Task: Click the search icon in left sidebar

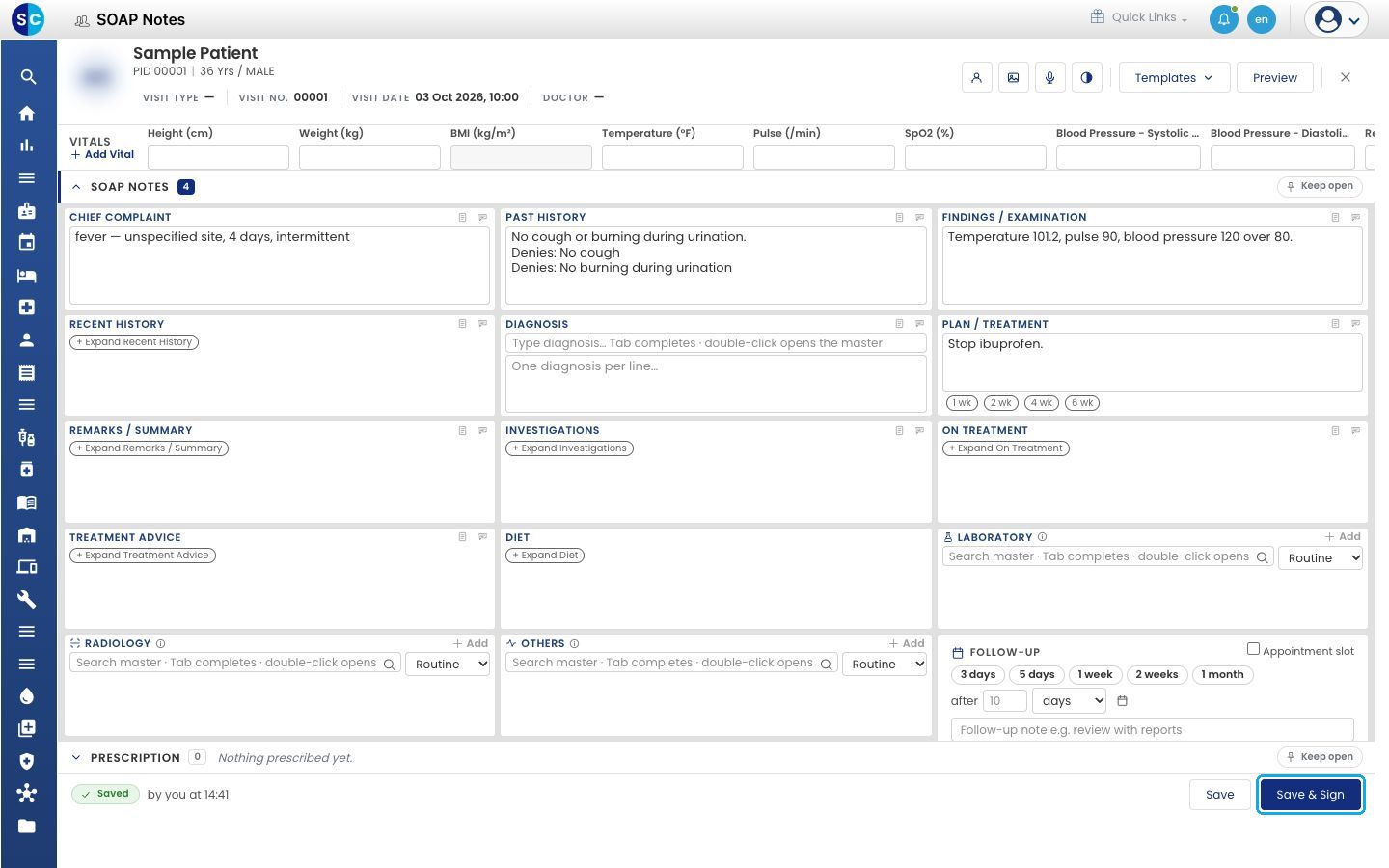Action: click(27, 77)
